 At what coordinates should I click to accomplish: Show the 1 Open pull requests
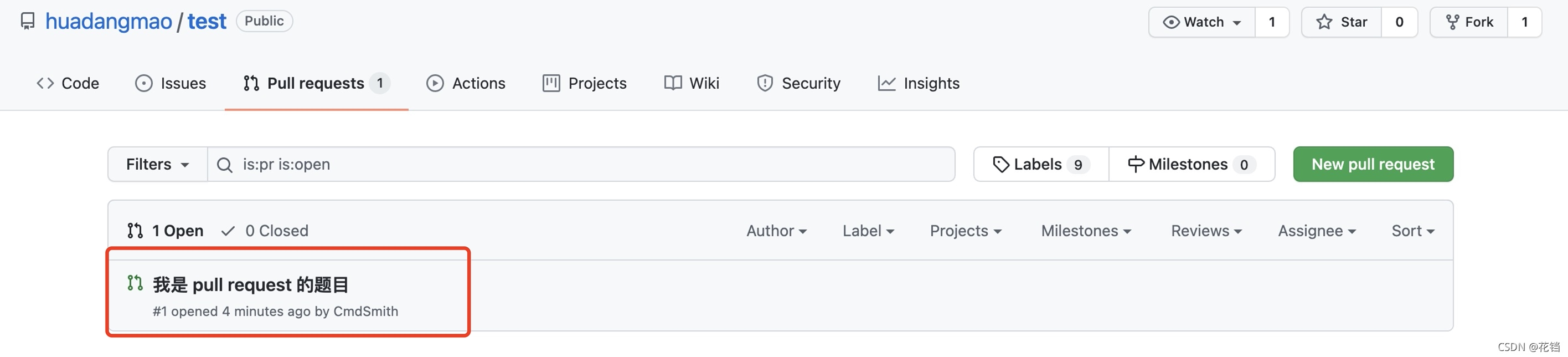pyautogui.click(x=166, y=231)
